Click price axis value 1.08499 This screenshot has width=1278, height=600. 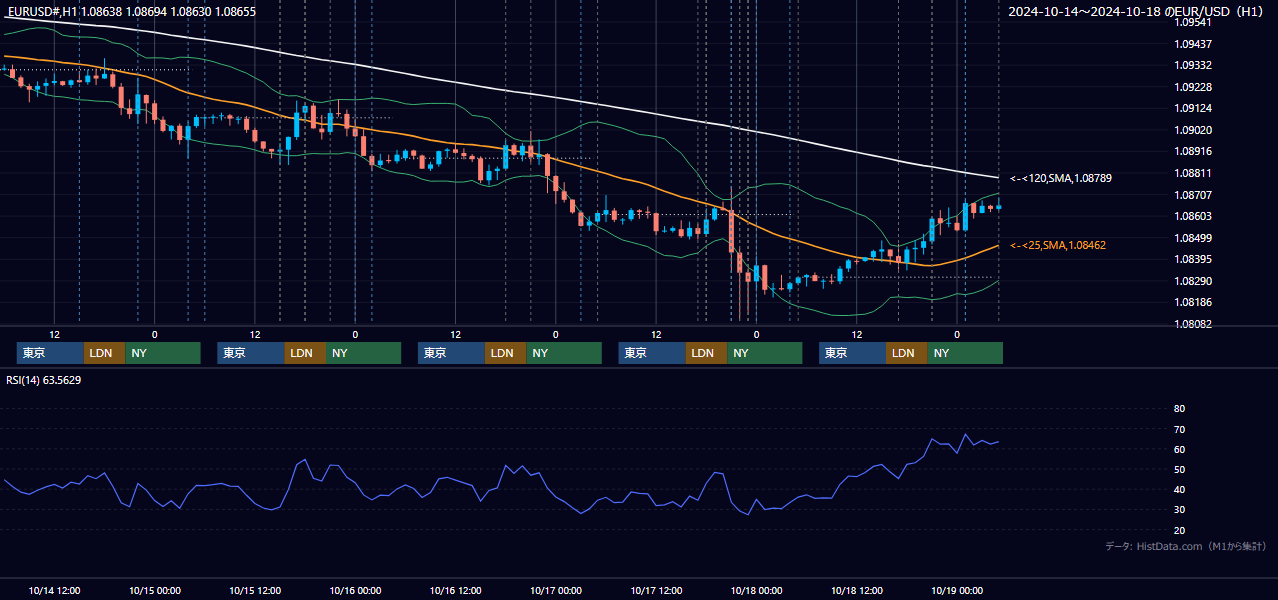(x=1193, y=238)
